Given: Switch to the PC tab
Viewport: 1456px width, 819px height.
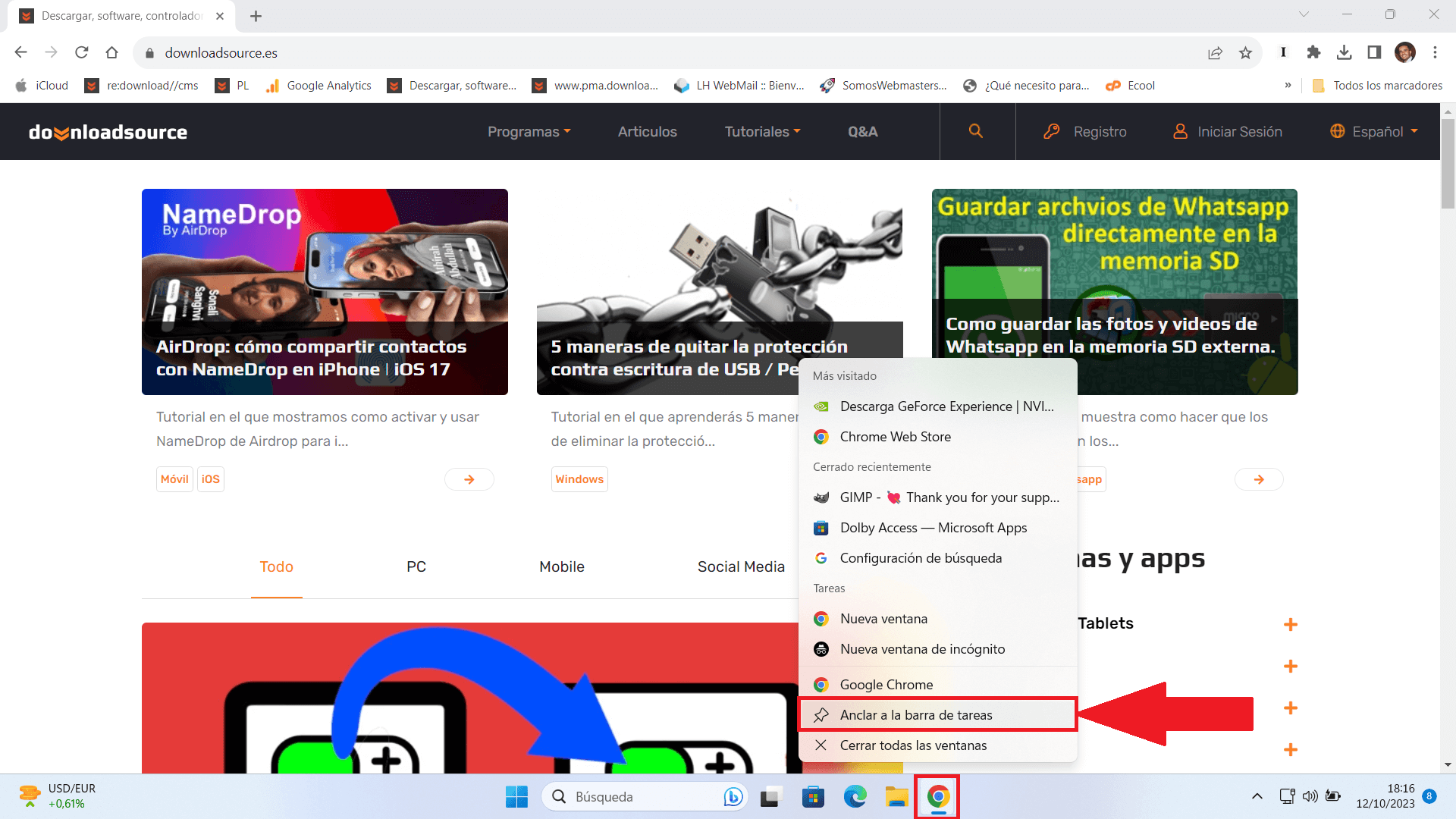Looking at the screenshot, I should tap(416, 566).
